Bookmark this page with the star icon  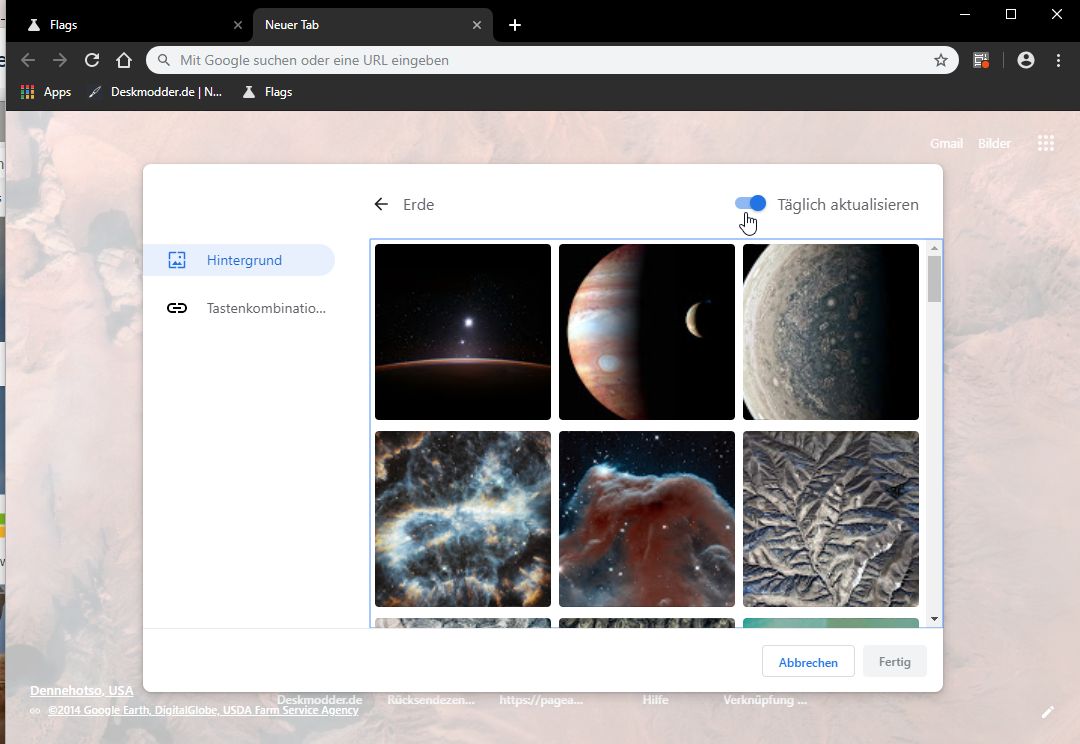pyautogui.click(x=941, y=61)
